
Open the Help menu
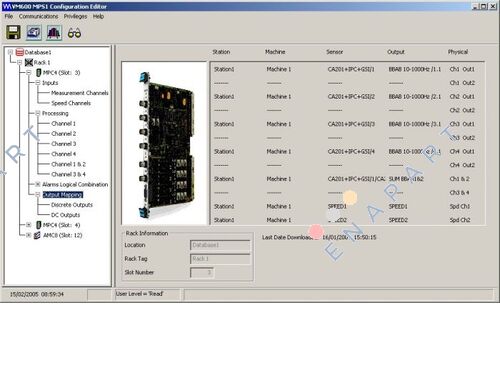[x=98, y=16]
